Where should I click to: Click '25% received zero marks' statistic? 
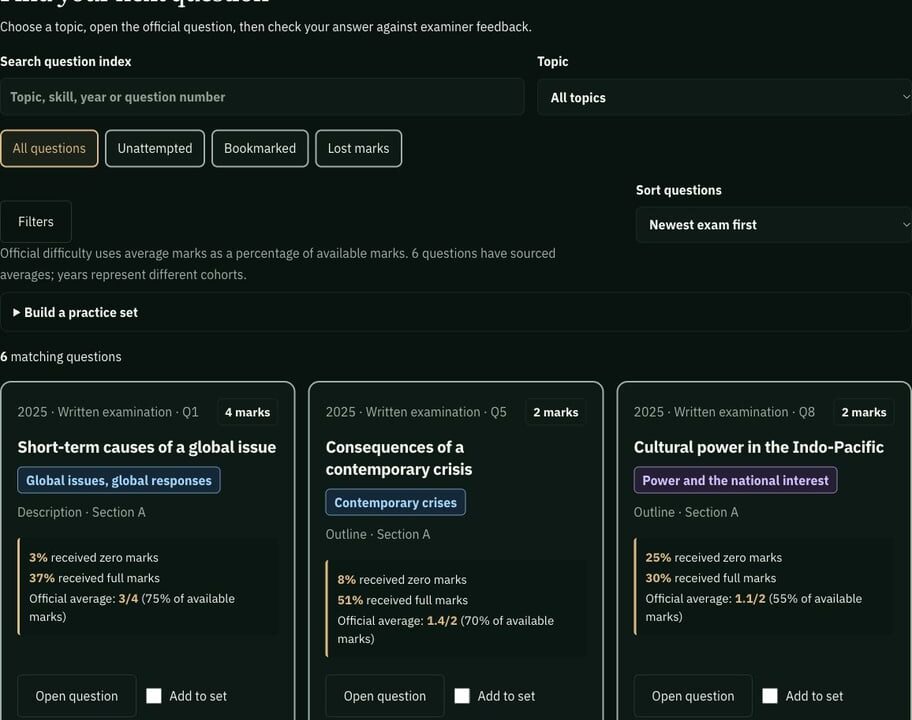tap(714, 557)
